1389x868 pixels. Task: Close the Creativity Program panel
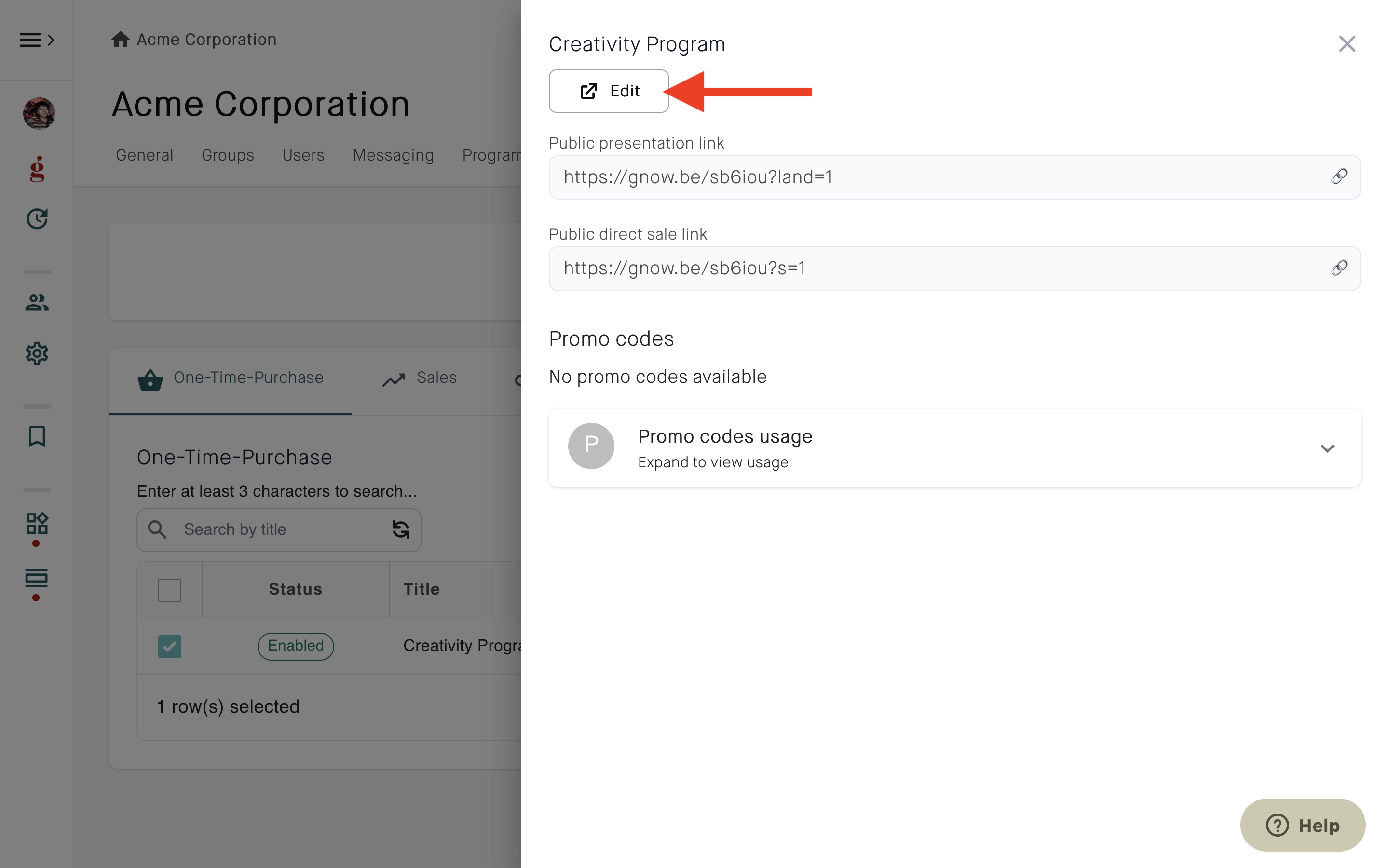(x=1347, y=43)
